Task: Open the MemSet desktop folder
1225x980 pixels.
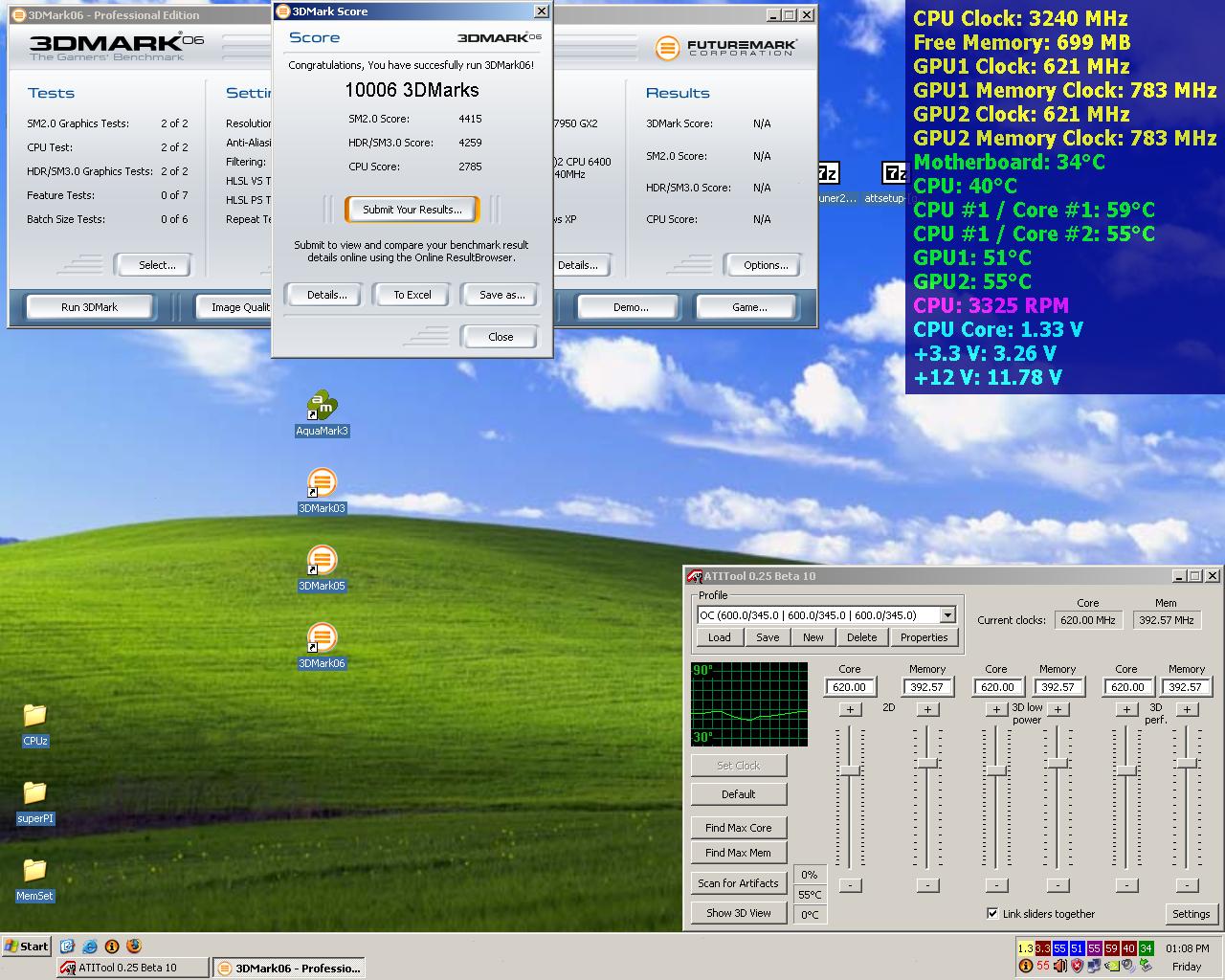Action: (34, 872)
